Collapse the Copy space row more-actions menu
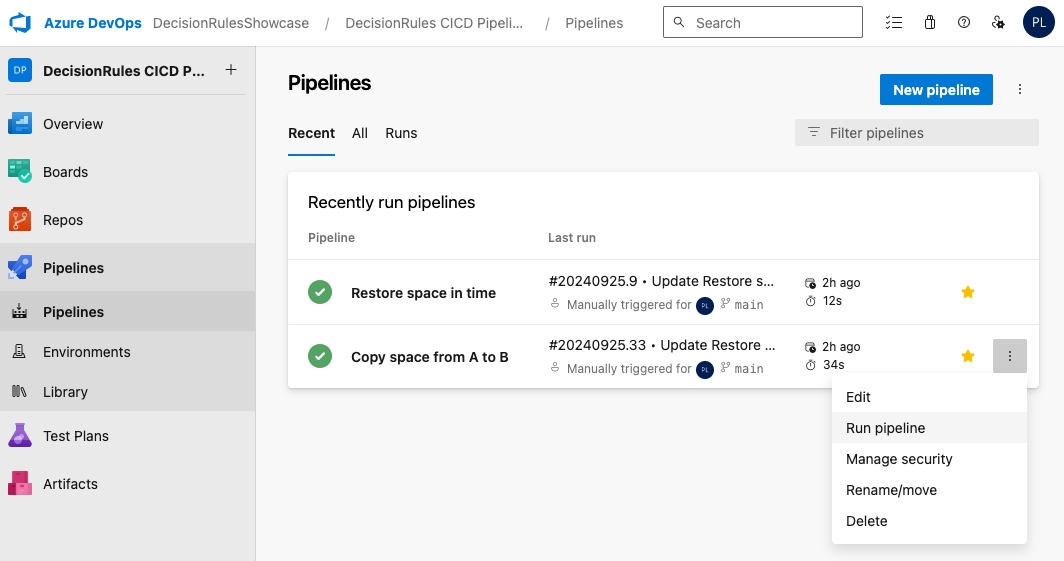This screenshot has height=561, width=1064. [1009, 357]
